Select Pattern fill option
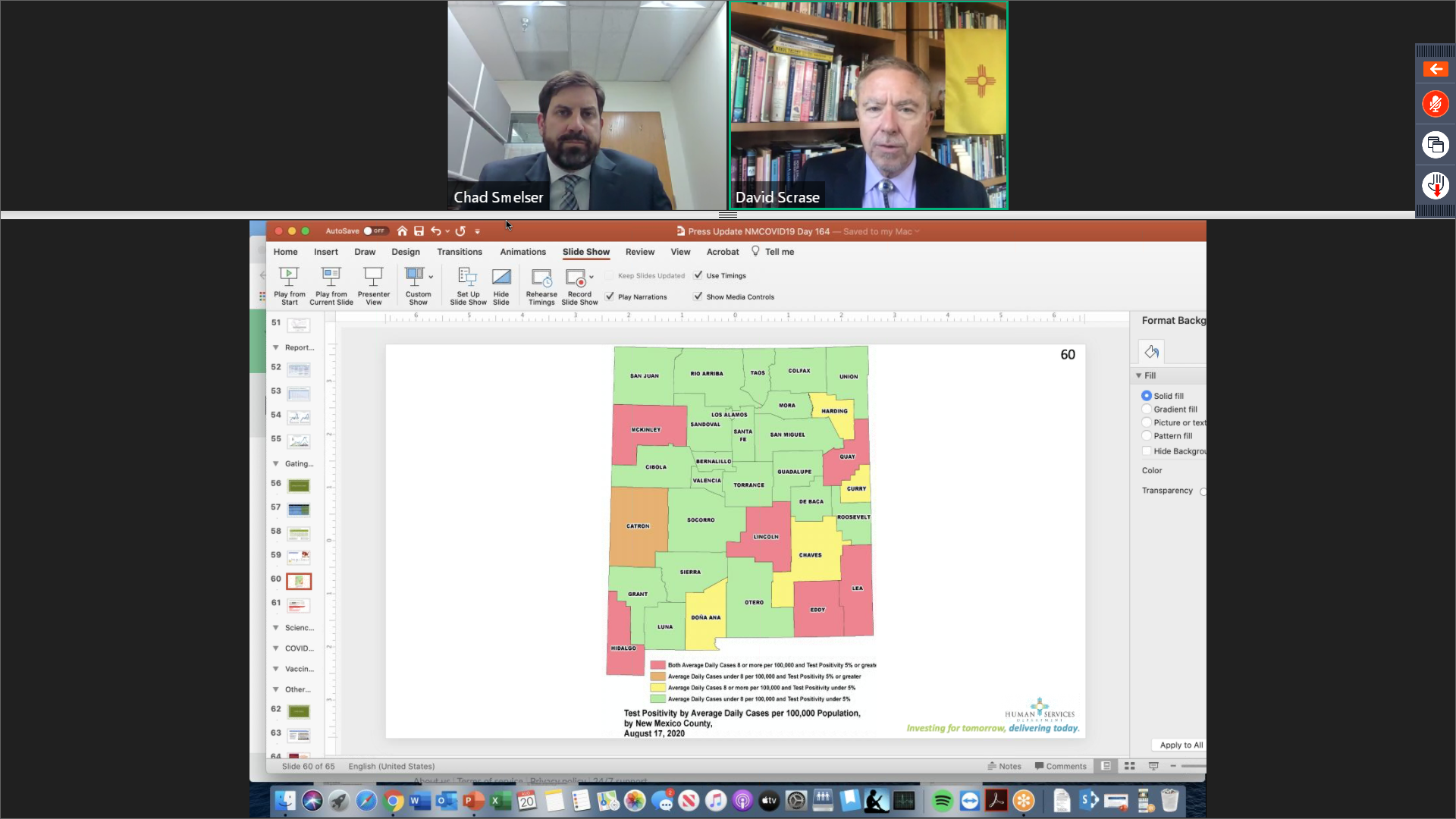Viewport: 1456px width, 819px height. [x=1147, y=436]
